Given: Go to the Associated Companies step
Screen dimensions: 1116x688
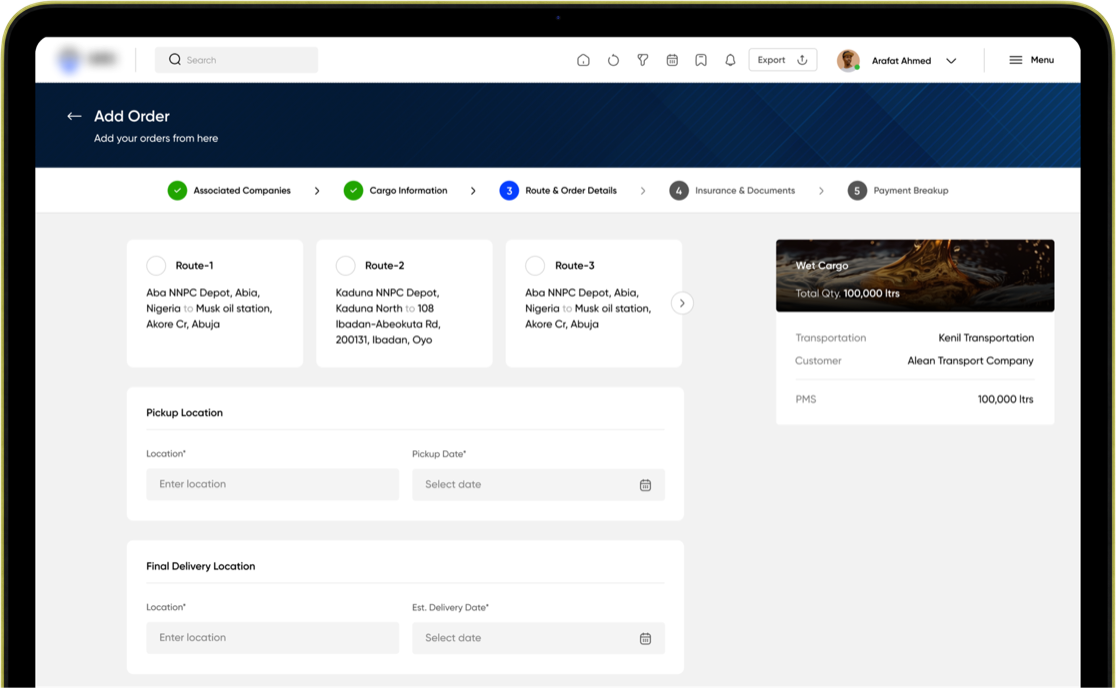Looking at the screenshot, I should click(229, 191).
